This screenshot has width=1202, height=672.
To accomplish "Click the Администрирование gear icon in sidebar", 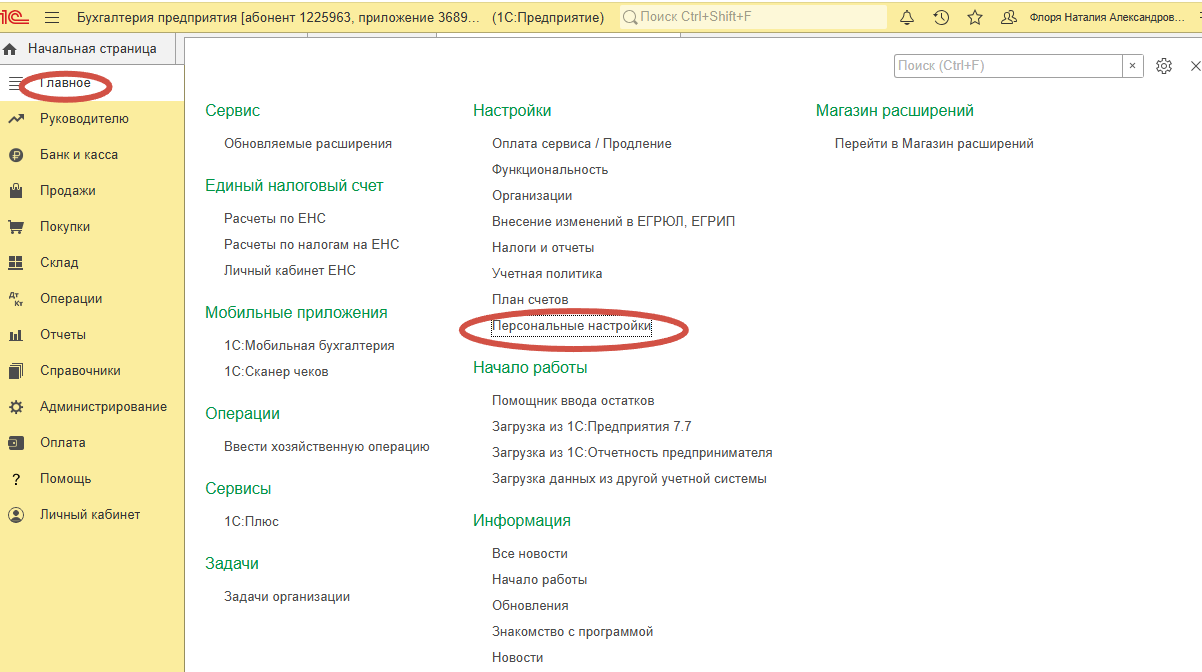I will [16, 407].
